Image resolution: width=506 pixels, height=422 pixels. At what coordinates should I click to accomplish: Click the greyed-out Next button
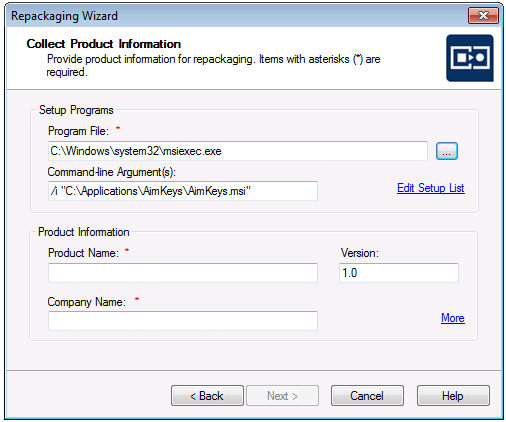[282, 396]
